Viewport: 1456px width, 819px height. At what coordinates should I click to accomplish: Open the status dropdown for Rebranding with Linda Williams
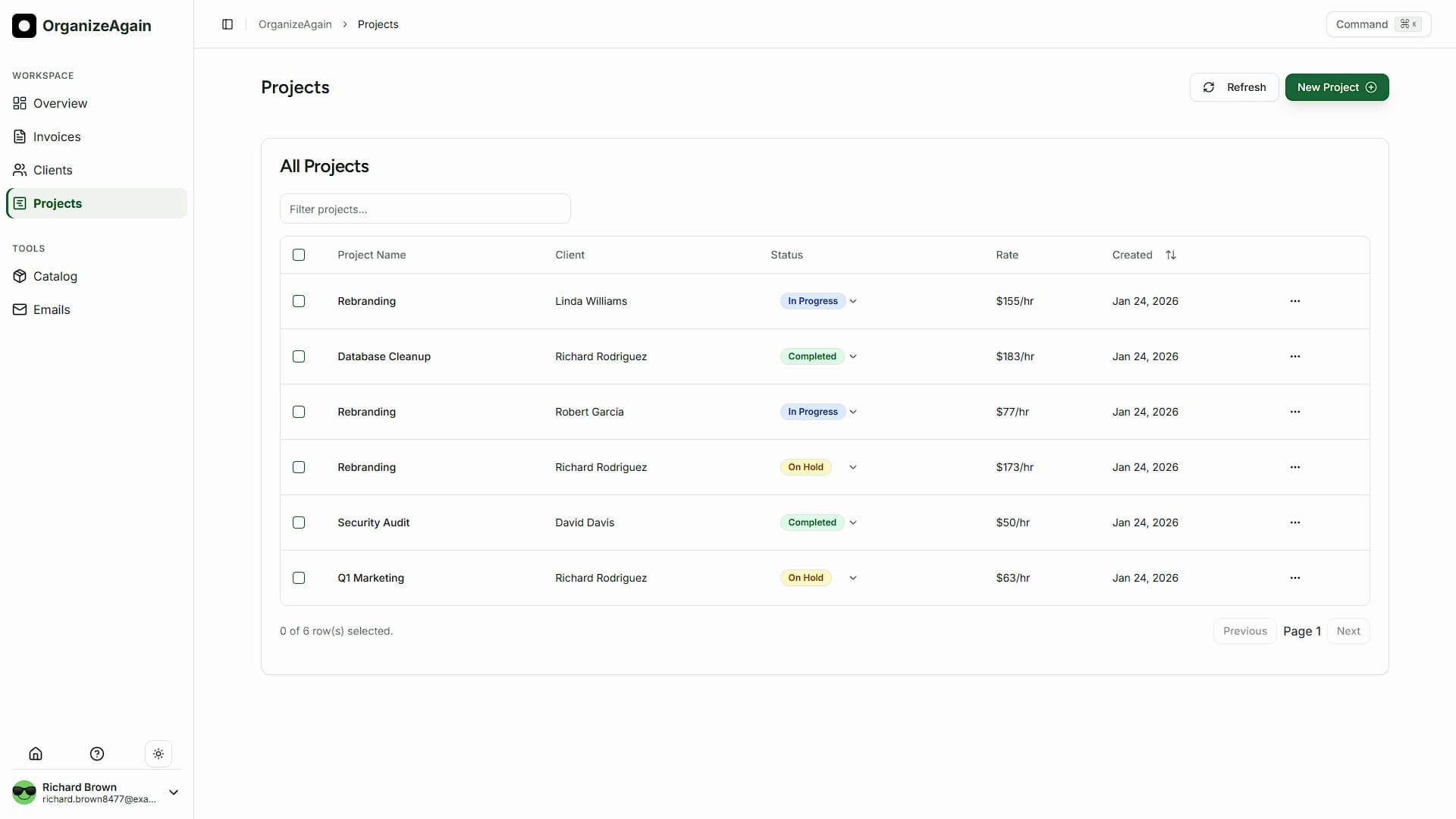[852, 301]
